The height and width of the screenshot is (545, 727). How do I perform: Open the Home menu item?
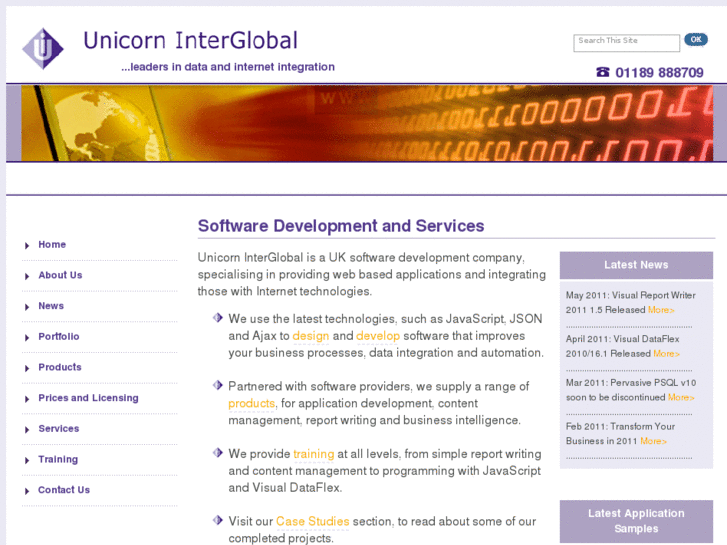click(x=52, y=244)
